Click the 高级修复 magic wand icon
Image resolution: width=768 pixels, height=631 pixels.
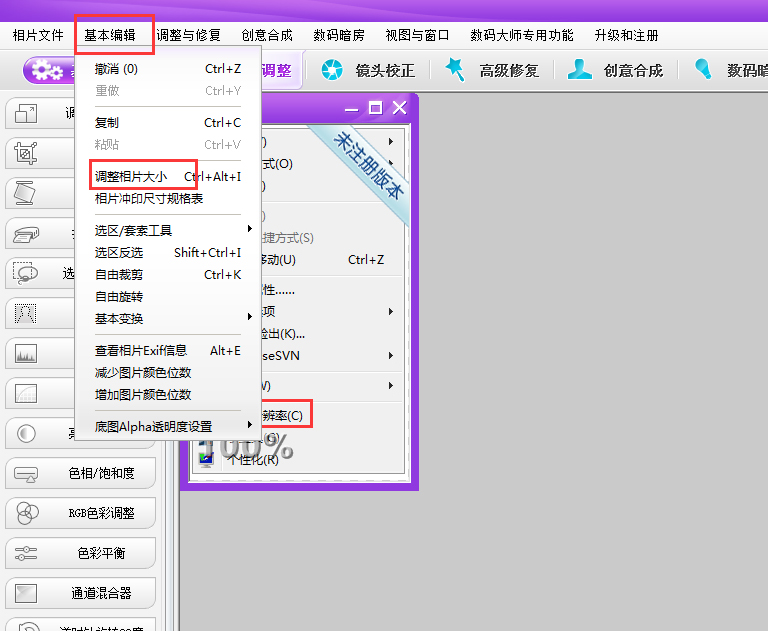tap(455, 70)
